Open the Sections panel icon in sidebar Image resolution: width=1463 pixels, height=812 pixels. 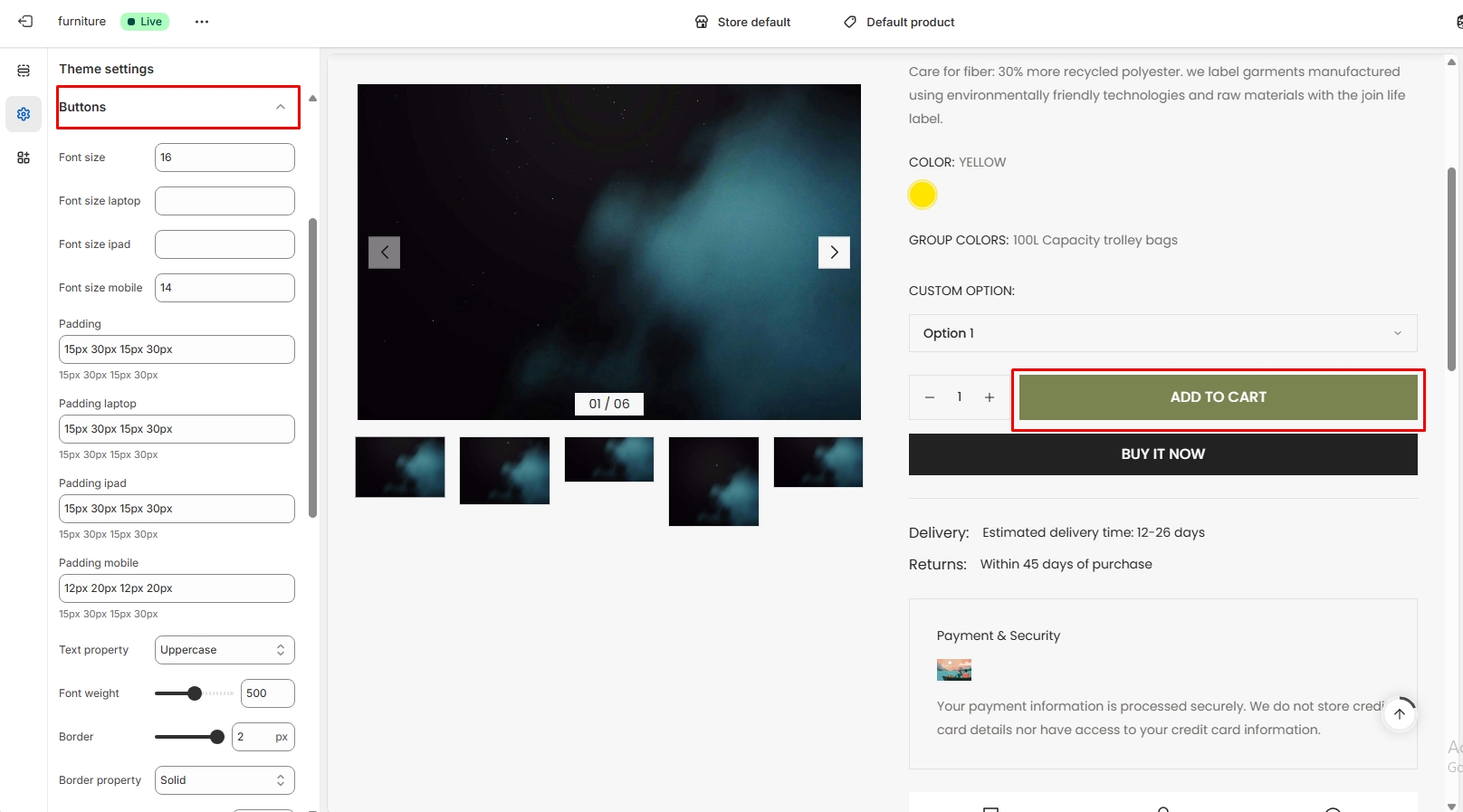tap(24, 71)
